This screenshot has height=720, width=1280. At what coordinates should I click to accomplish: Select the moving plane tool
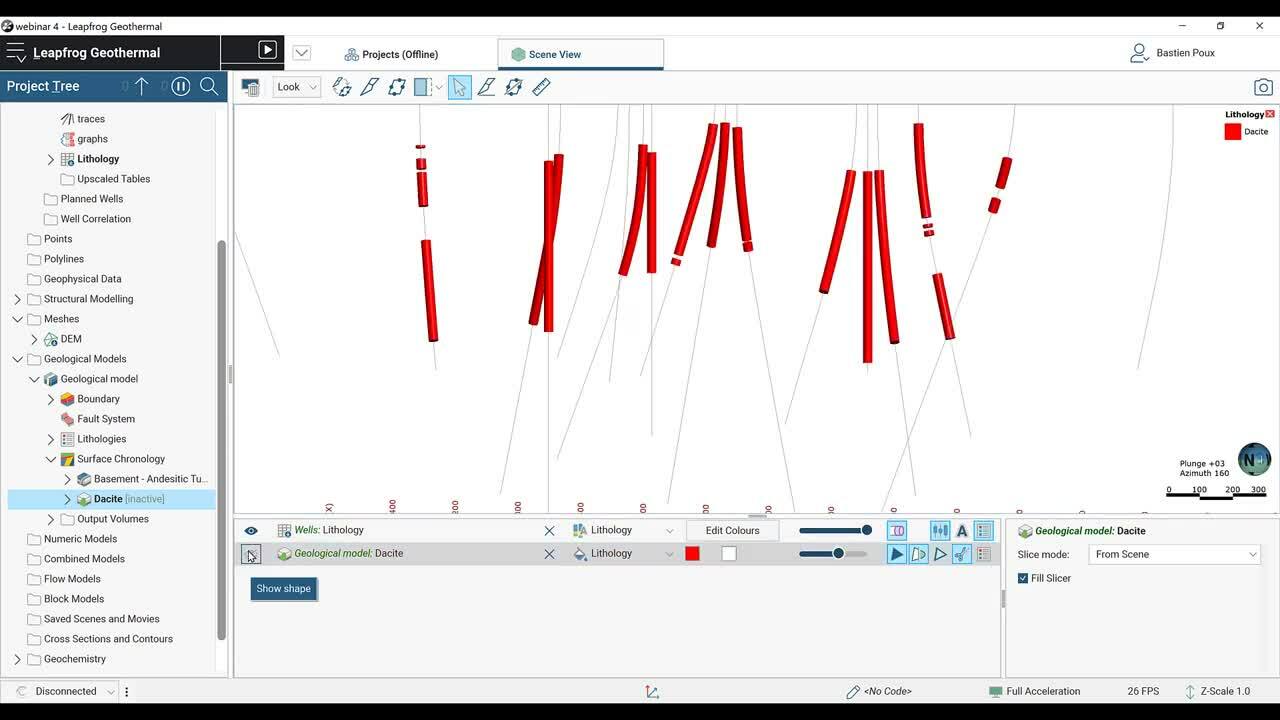pyautogui.click(x=397, y=87)
